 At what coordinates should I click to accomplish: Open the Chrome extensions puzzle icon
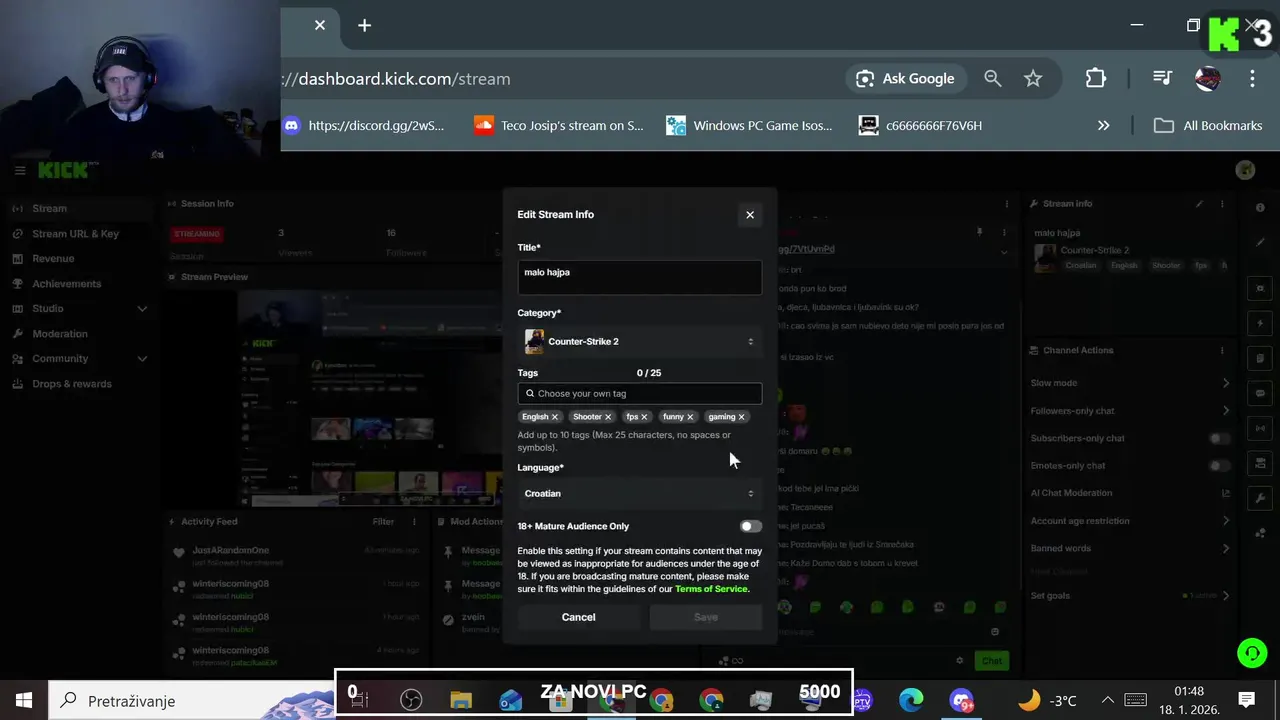coord(1096,79)
